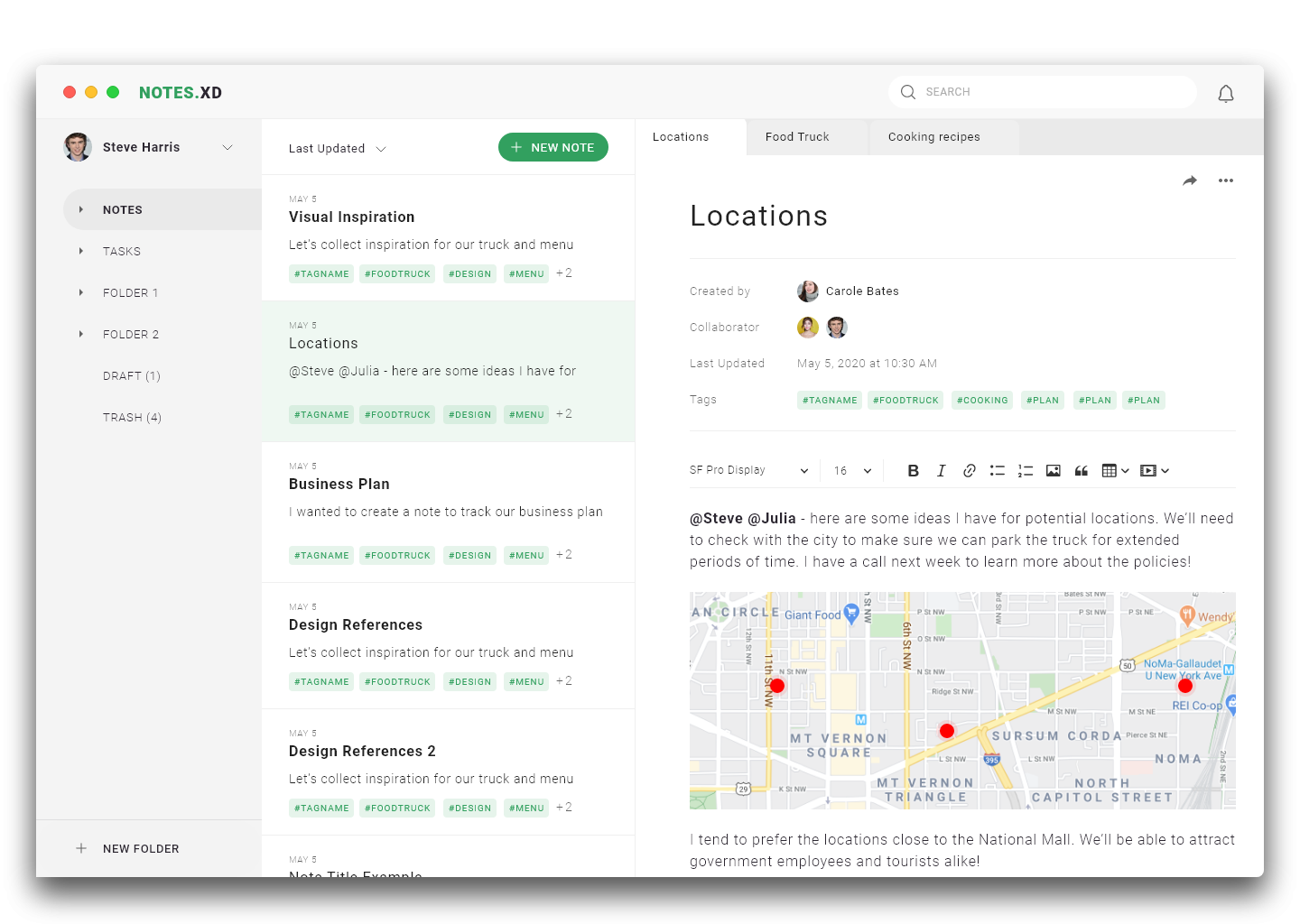Screen dimensions: 1300x924
Task: Click the Locations note title heading
Action: tap(758, 216)
